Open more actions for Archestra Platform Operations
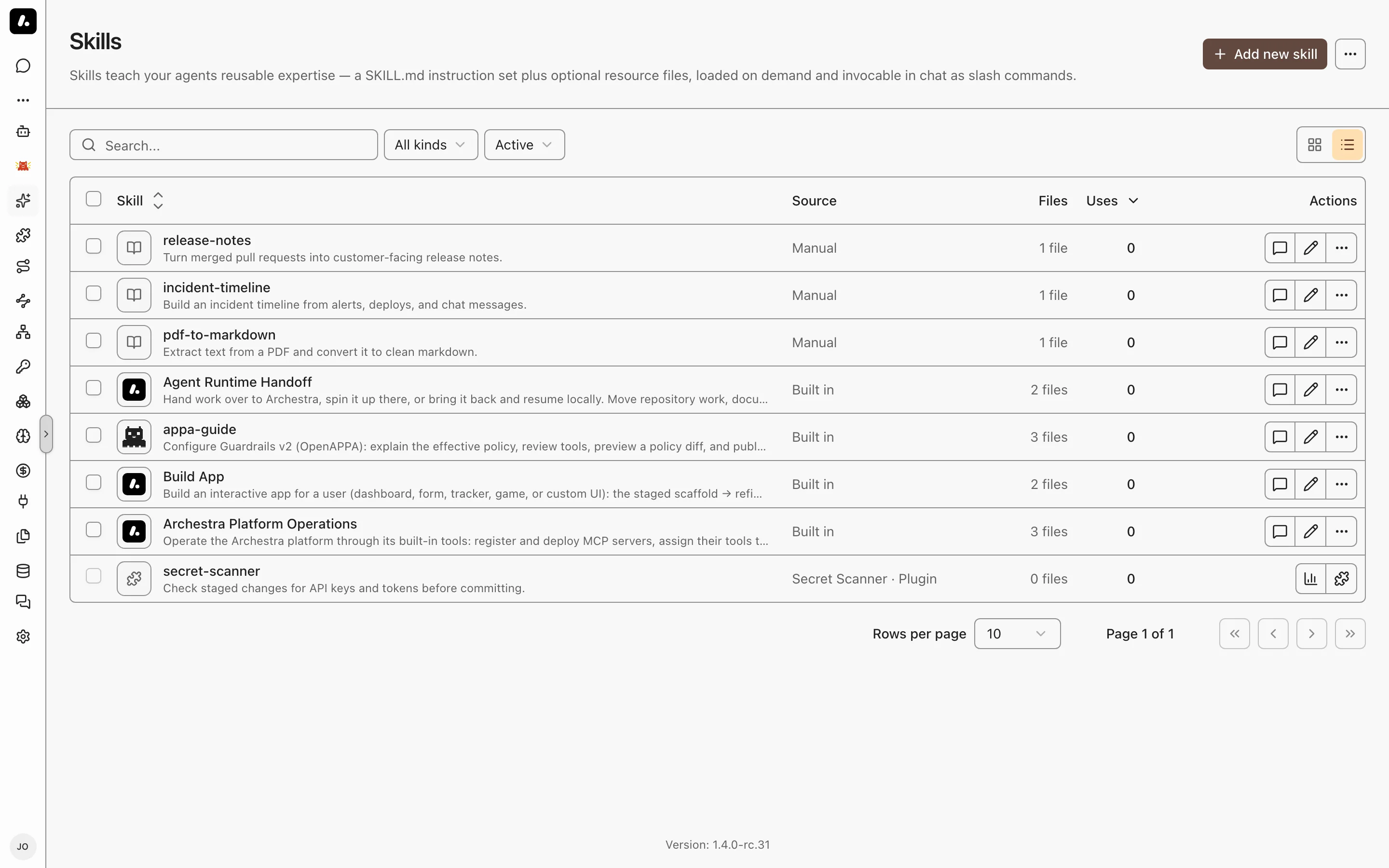 click(x=1341, y=531)
